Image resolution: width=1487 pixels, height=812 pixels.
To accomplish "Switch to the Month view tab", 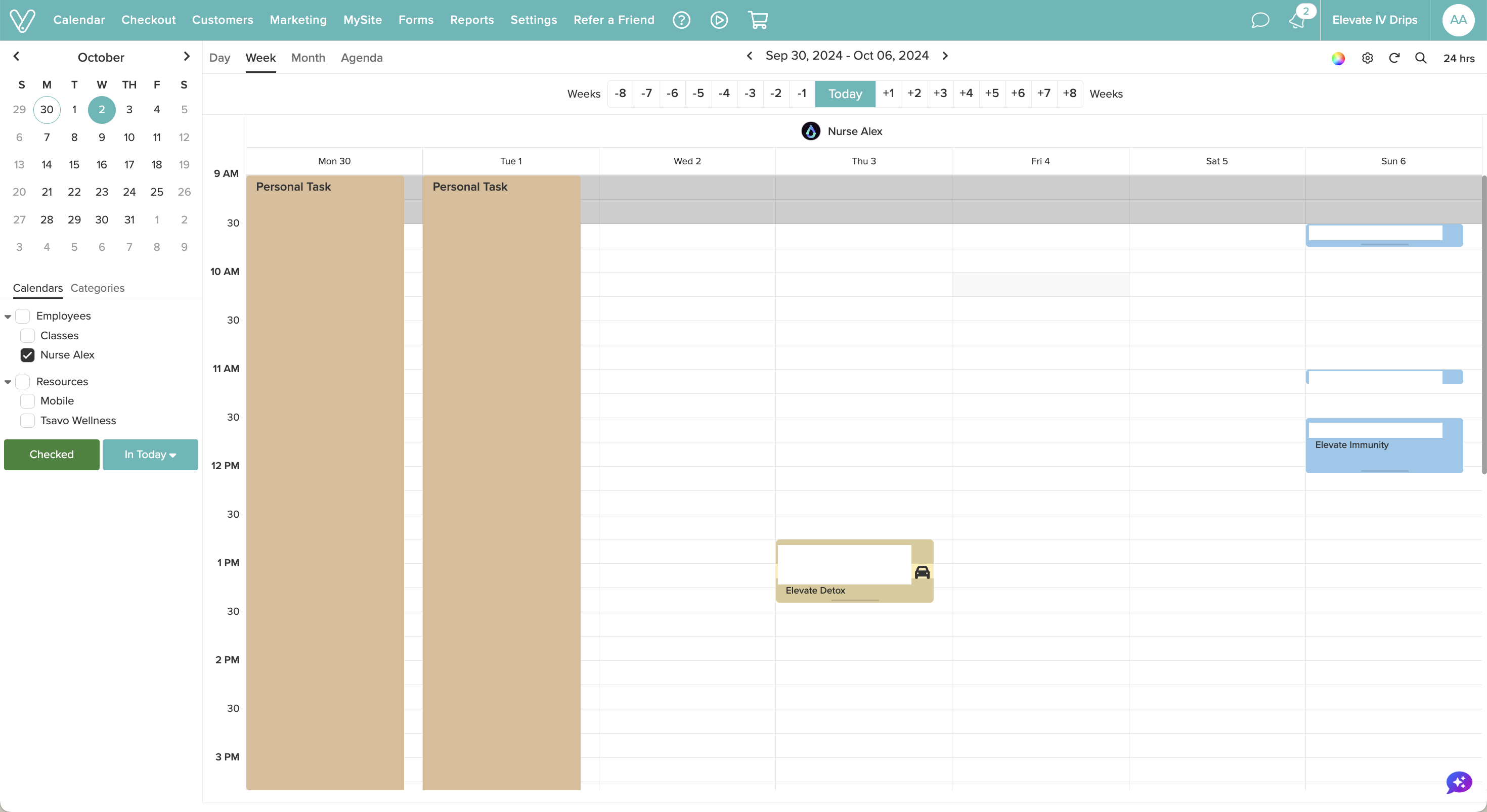I will click(308, 58).
